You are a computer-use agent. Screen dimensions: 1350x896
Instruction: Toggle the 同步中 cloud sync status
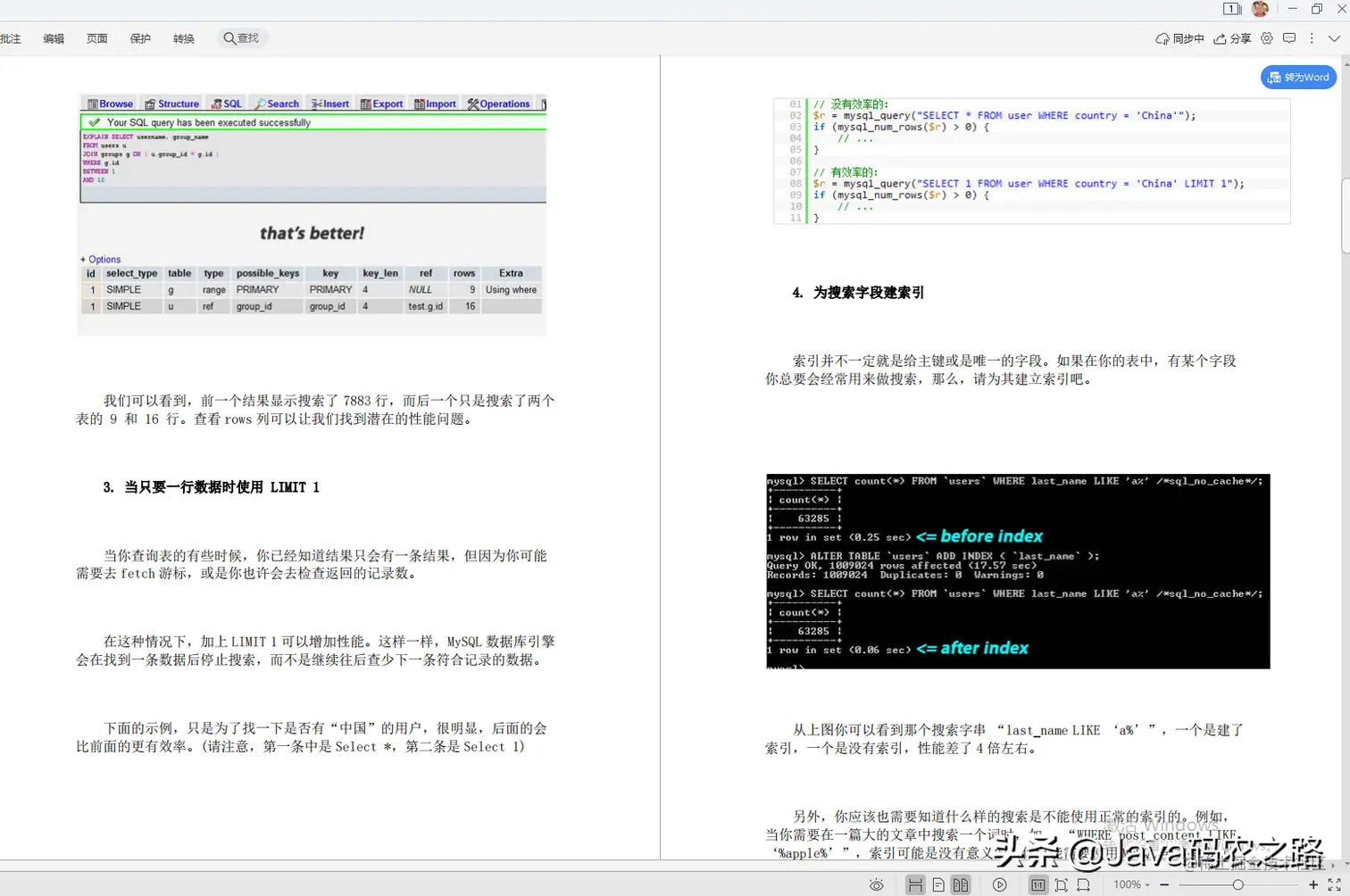pyautogui.click(x=1180, y=38)
